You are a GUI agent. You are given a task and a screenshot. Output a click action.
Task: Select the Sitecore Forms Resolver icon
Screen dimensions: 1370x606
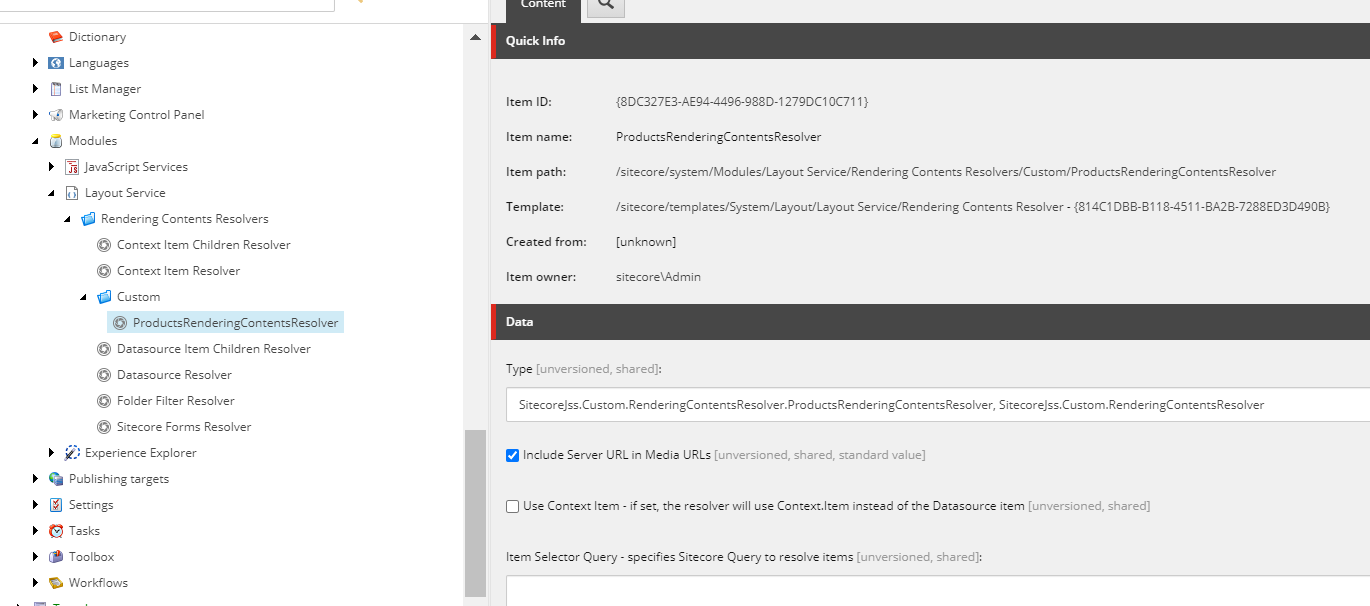point(104,426)
